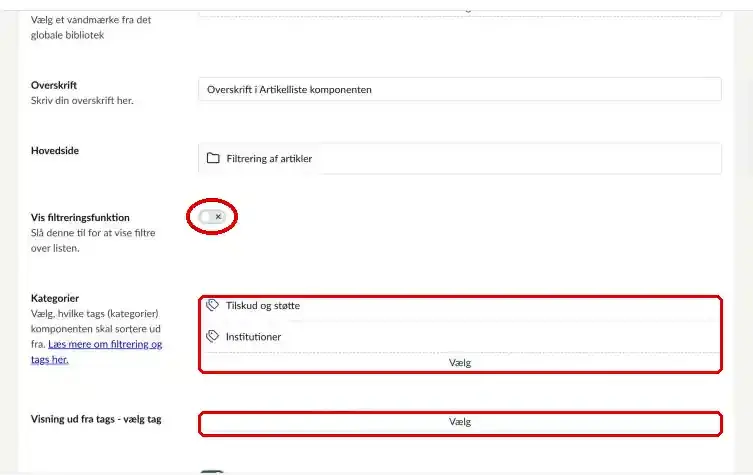The image size is (753, 475).
Task: Click the Hovedside field label
Action: pyautogui.click(x=55, y=151)
